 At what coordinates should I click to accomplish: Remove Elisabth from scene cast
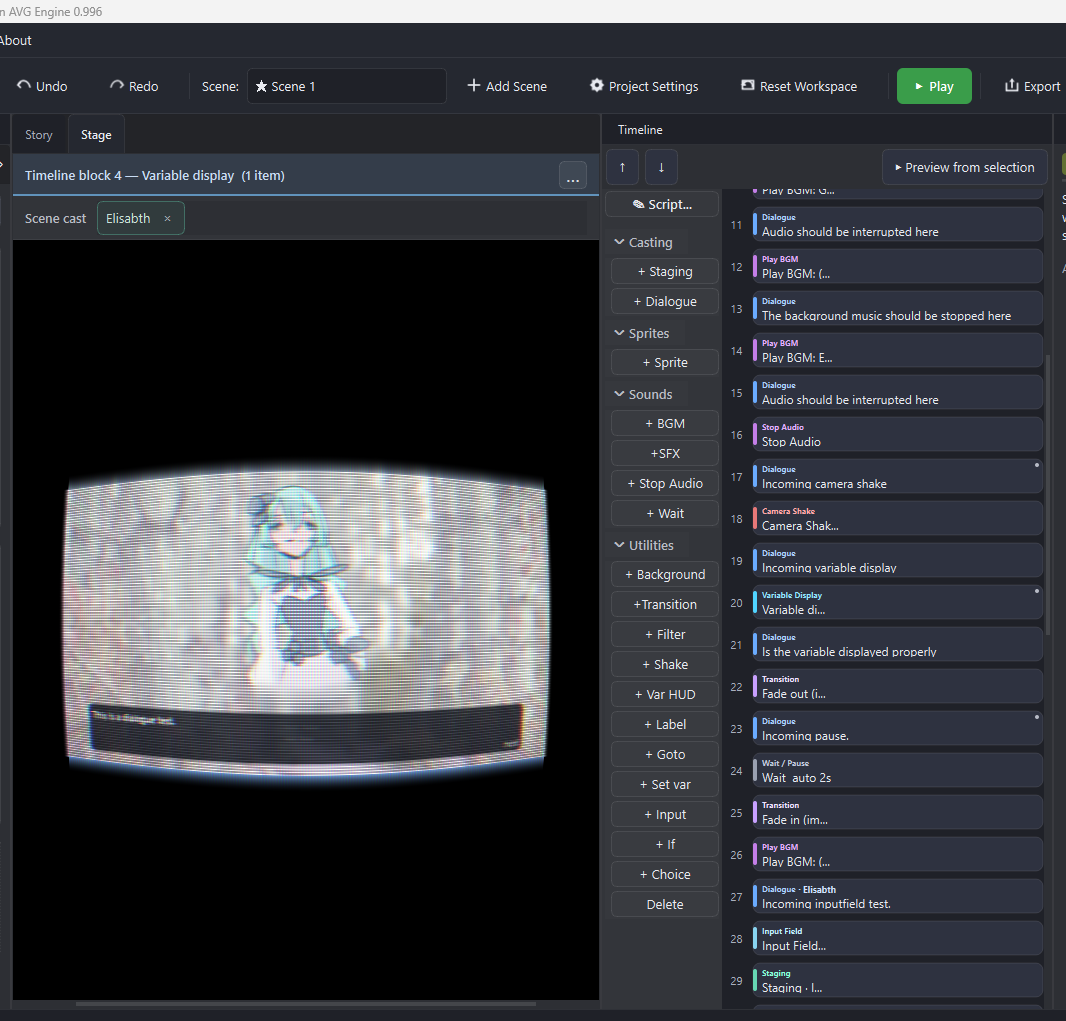click(167, 219)
